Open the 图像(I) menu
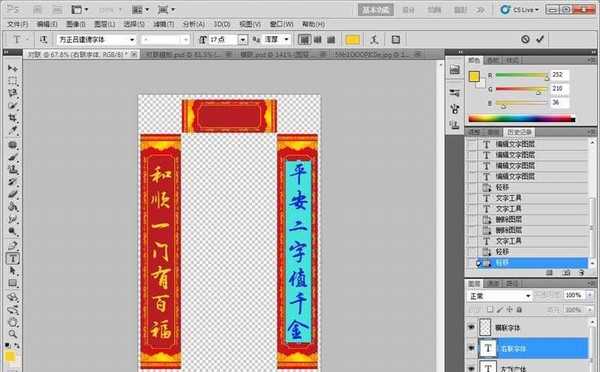The width and height of the screenshot is (600, 372). click(x=76, y=24)
